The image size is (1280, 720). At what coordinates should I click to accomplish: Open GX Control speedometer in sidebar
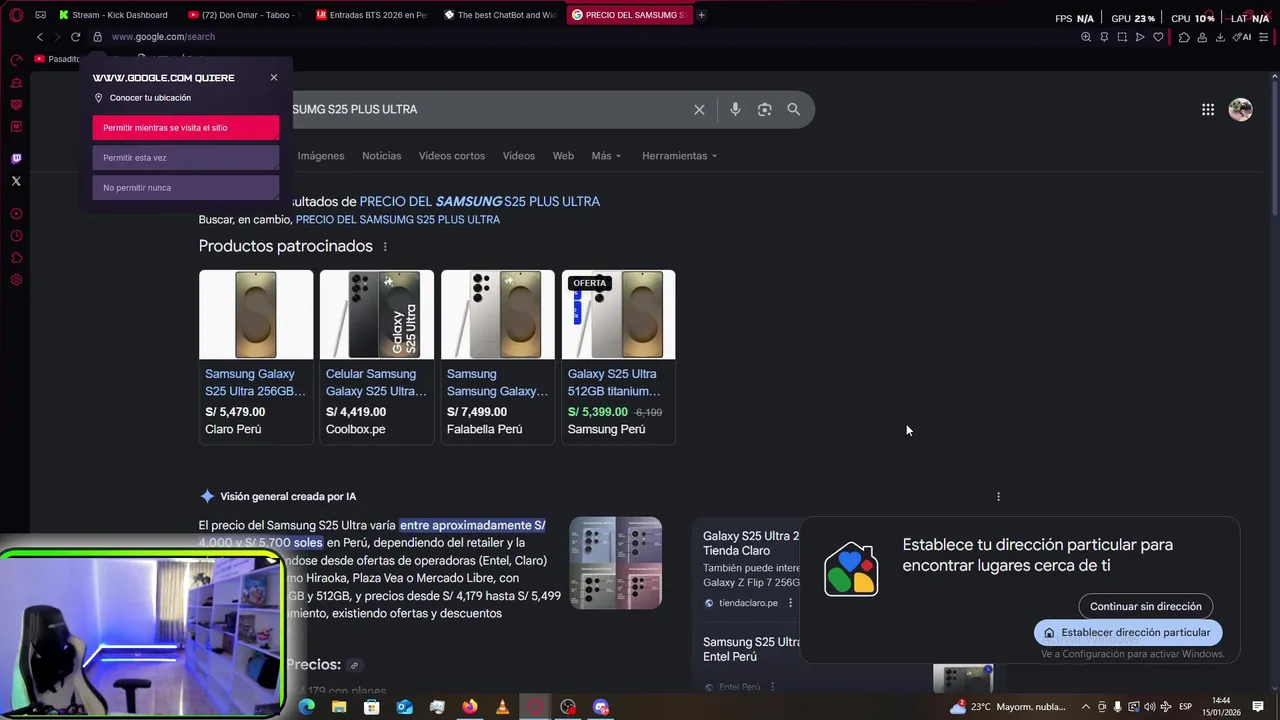16,60
